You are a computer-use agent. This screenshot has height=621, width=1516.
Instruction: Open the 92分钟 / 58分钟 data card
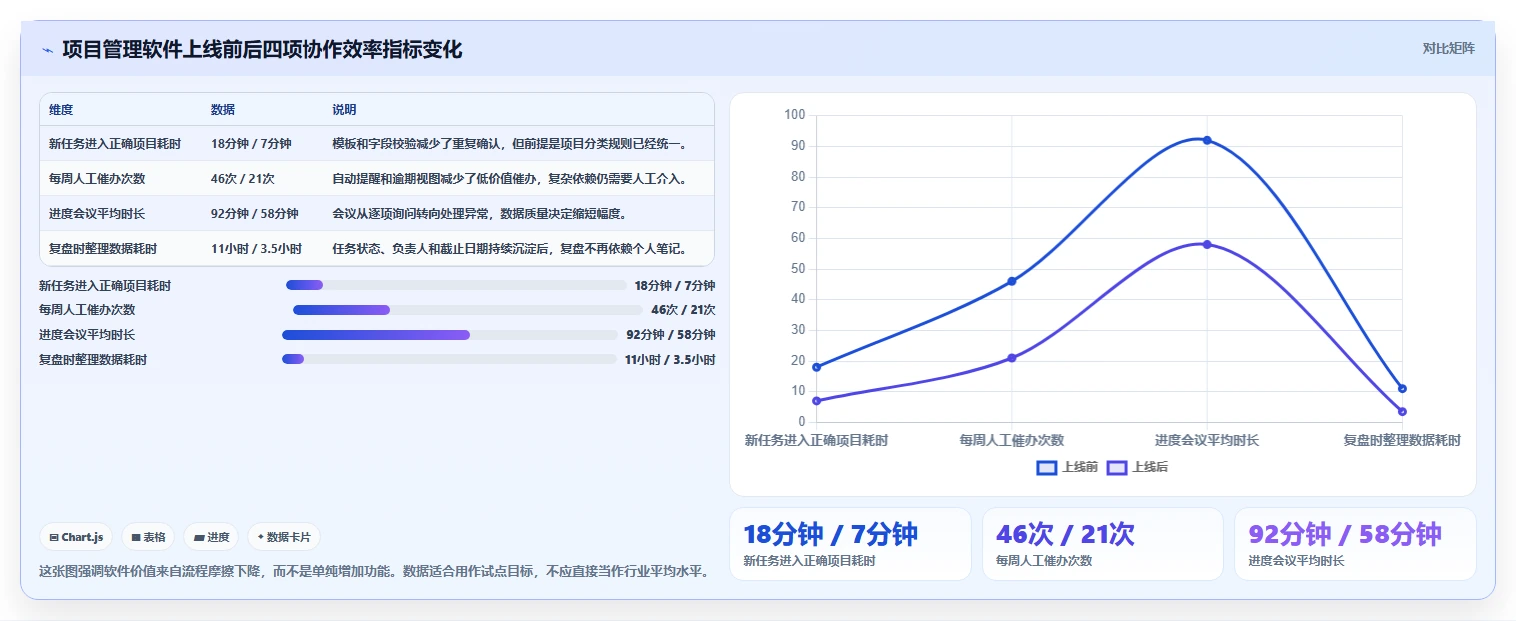(x=1355, y=544)
